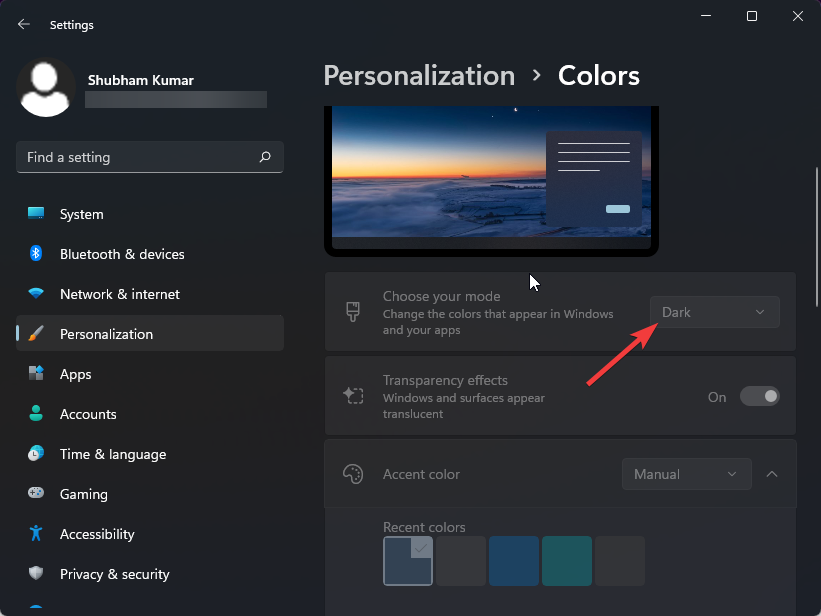Click the Apps icon in sidebar
Screen dimensions: 821x616
pos(36,373)
